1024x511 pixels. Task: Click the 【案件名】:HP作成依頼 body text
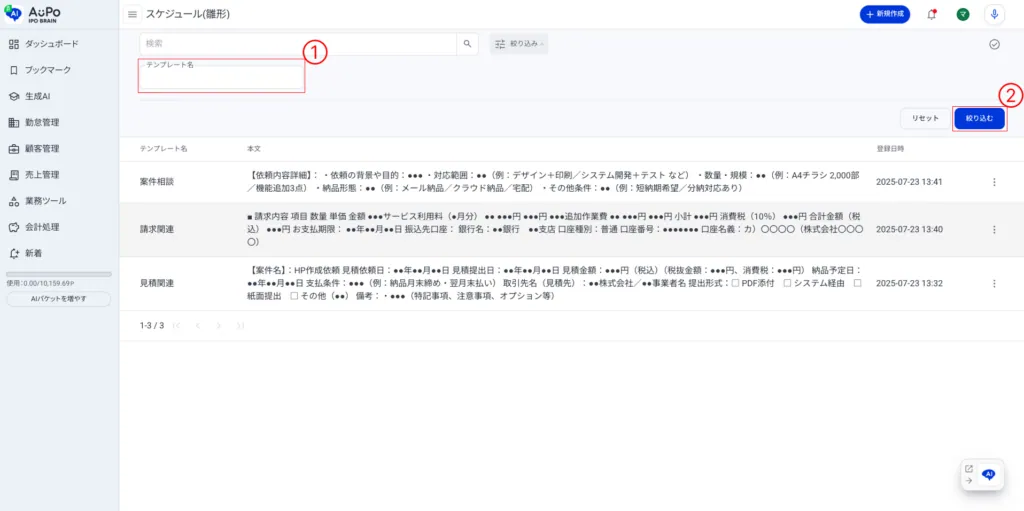click(555, 284)
